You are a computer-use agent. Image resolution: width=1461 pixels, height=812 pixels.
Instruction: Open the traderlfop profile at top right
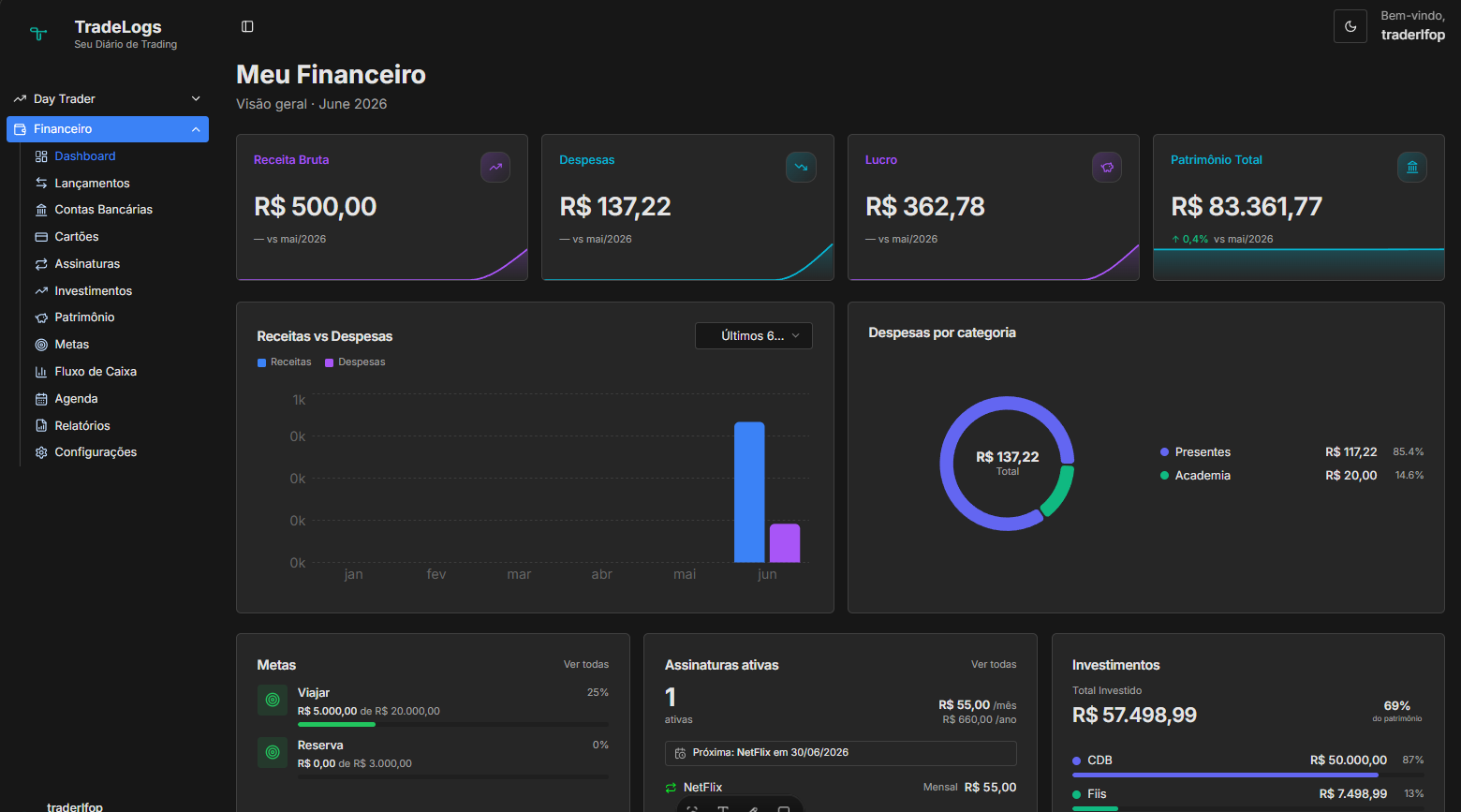[x=1413, y=35]
